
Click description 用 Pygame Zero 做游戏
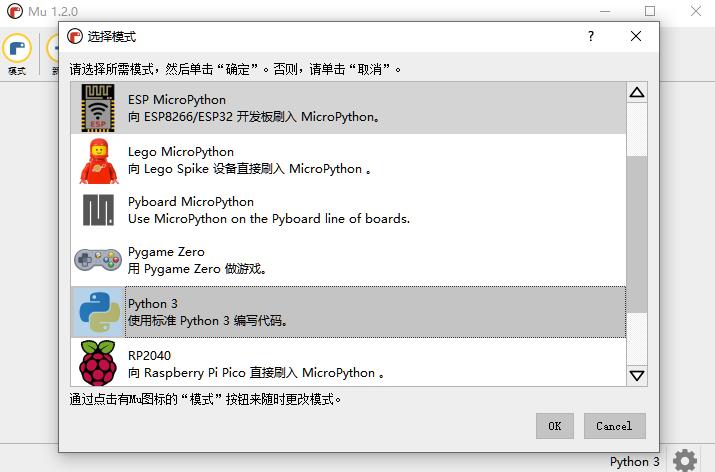pos(197,269)
